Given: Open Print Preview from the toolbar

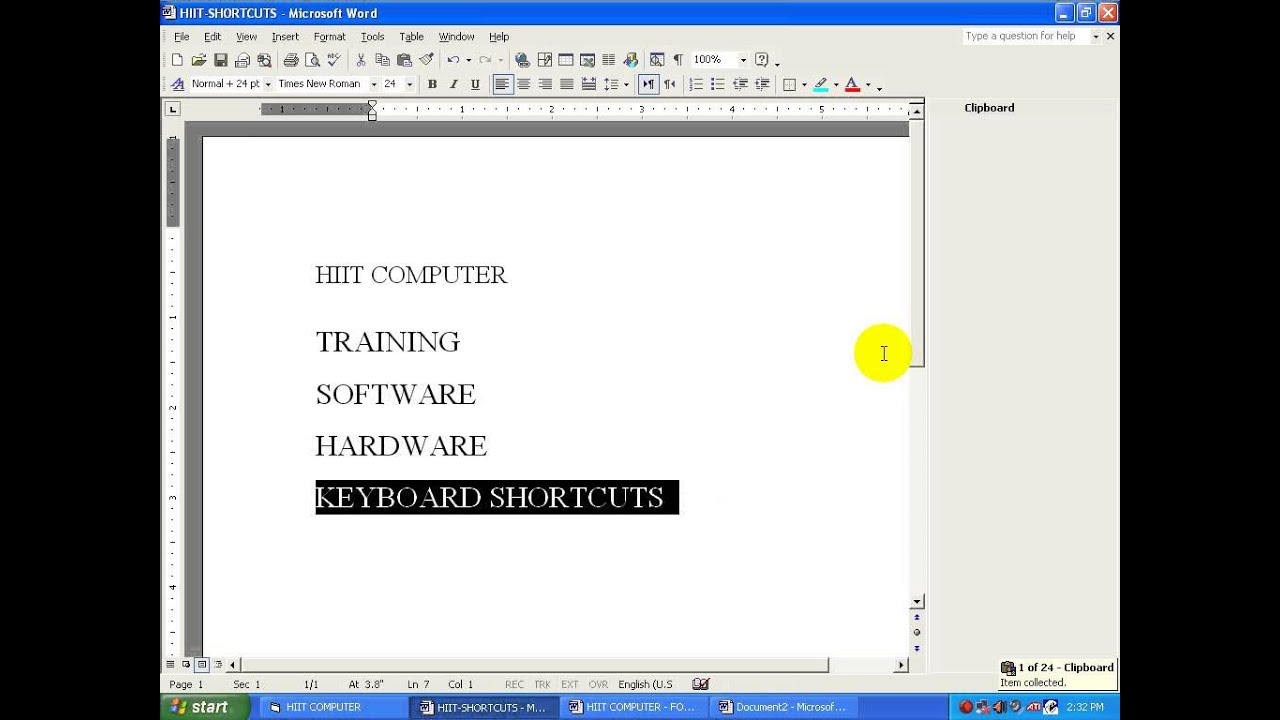Looking at the screenshot, I should 312,60.
